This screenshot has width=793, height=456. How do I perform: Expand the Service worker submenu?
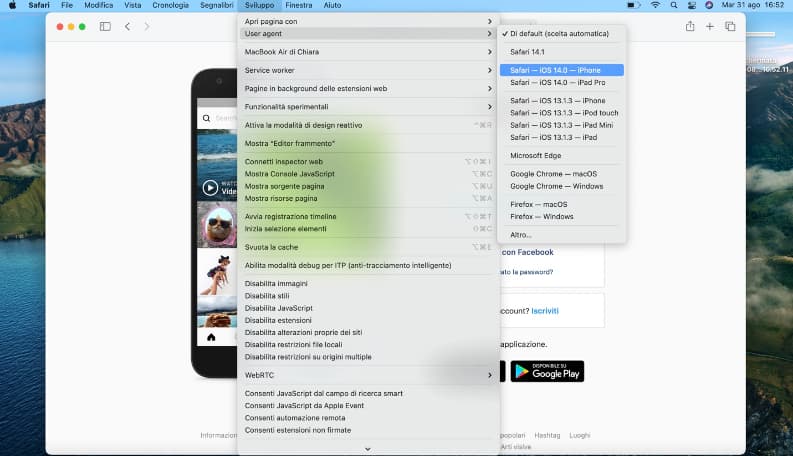pyautogui.click(x=368, y=70)
